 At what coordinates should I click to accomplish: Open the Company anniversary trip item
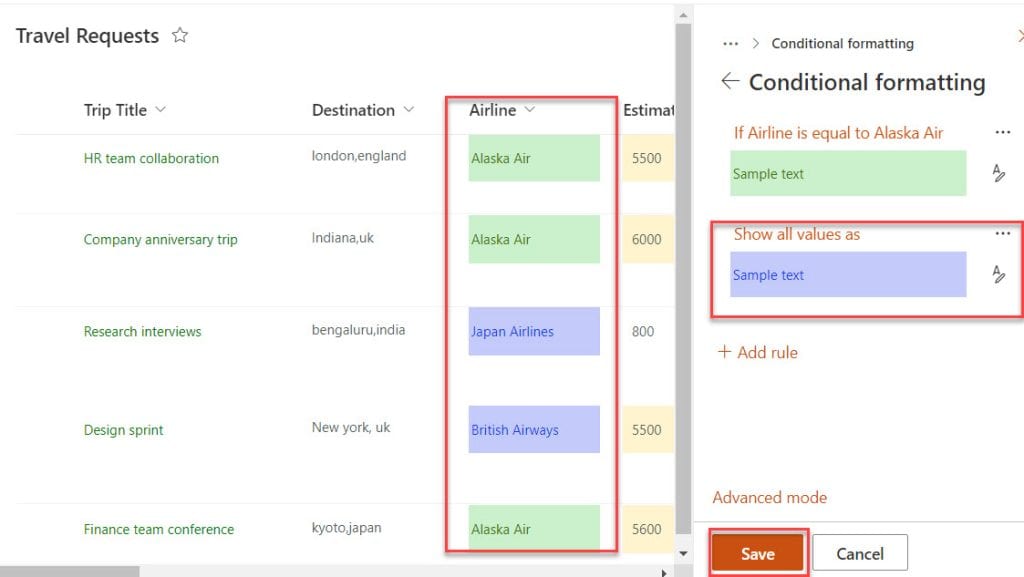coord(160,240)
